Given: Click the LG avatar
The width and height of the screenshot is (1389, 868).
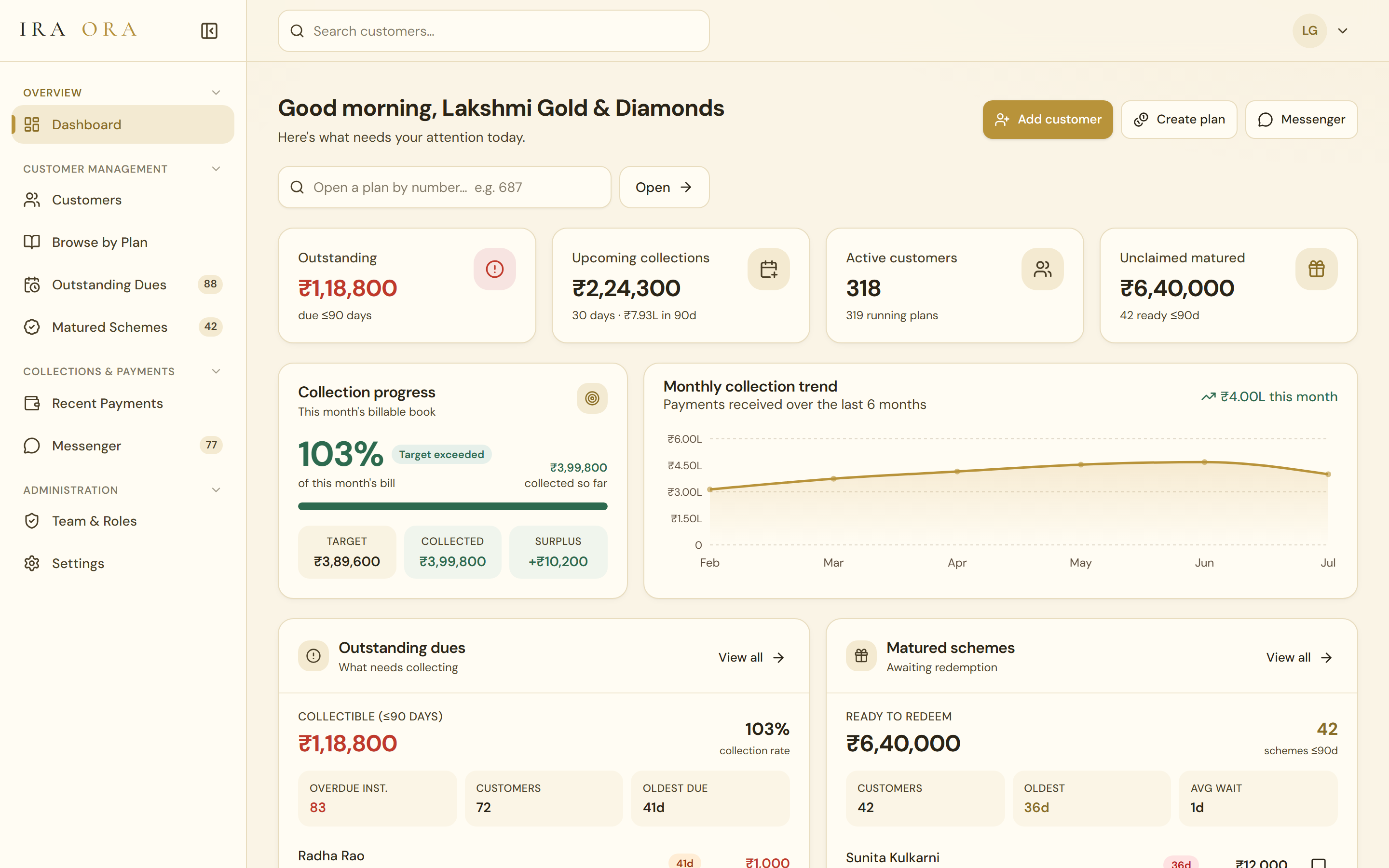Looking at the screenshot, I should [x=1309, y=31].
